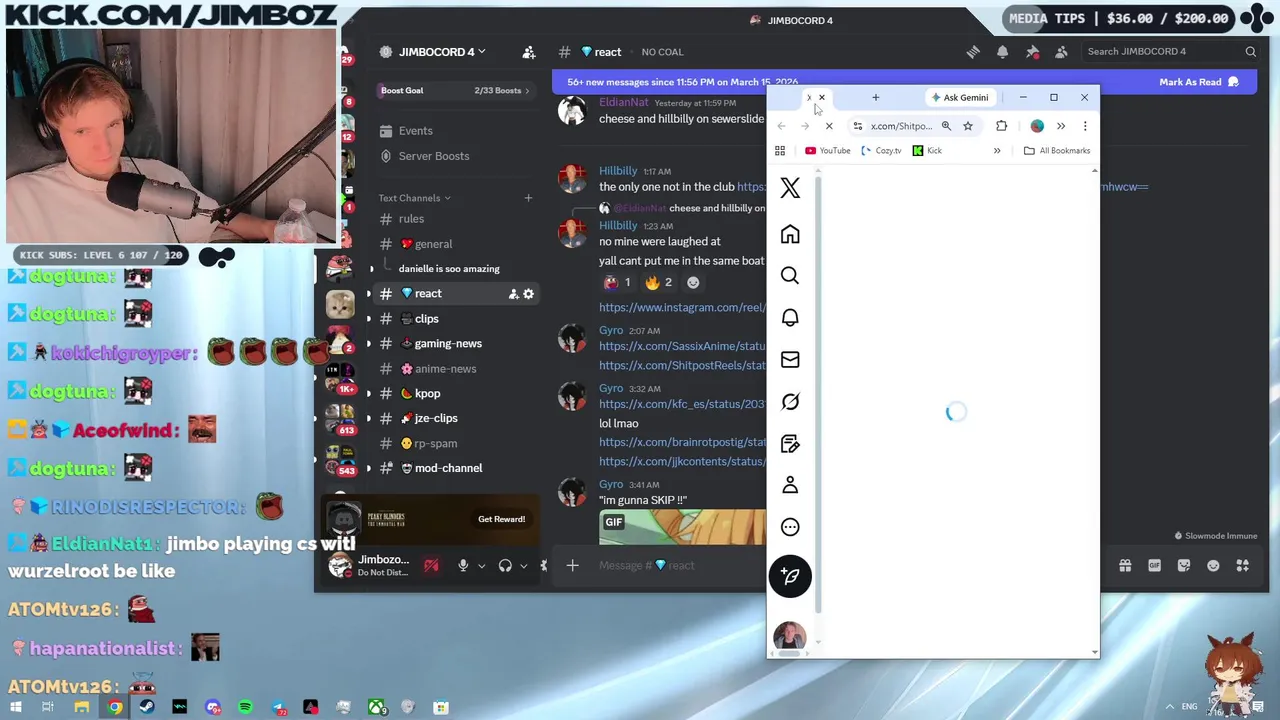
Task: Open All Bookmarks folder
Action: 1057,151
